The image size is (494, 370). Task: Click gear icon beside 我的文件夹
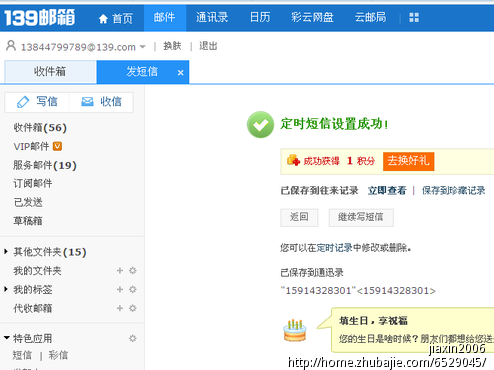(133, 270)
